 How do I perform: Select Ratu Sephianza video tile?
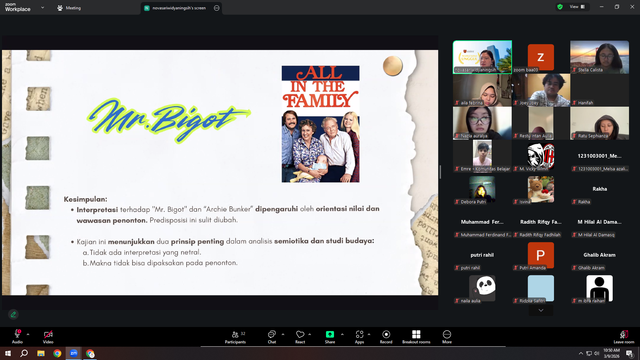pos(600,123)
